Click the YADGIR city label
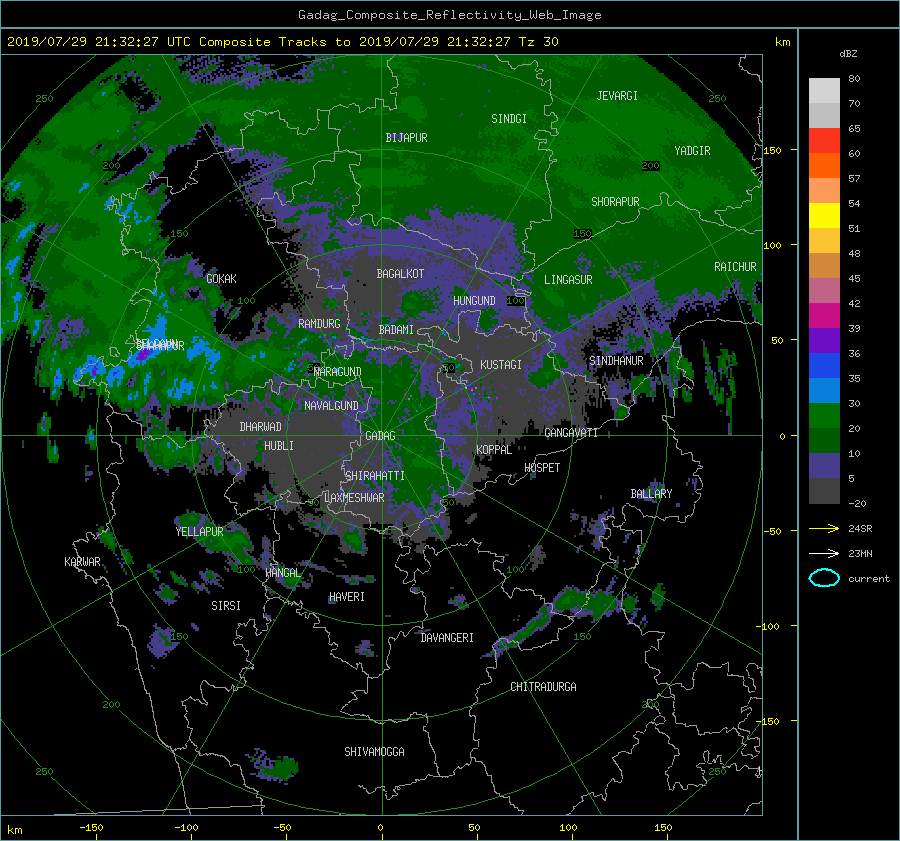 [x=692, y=151]
